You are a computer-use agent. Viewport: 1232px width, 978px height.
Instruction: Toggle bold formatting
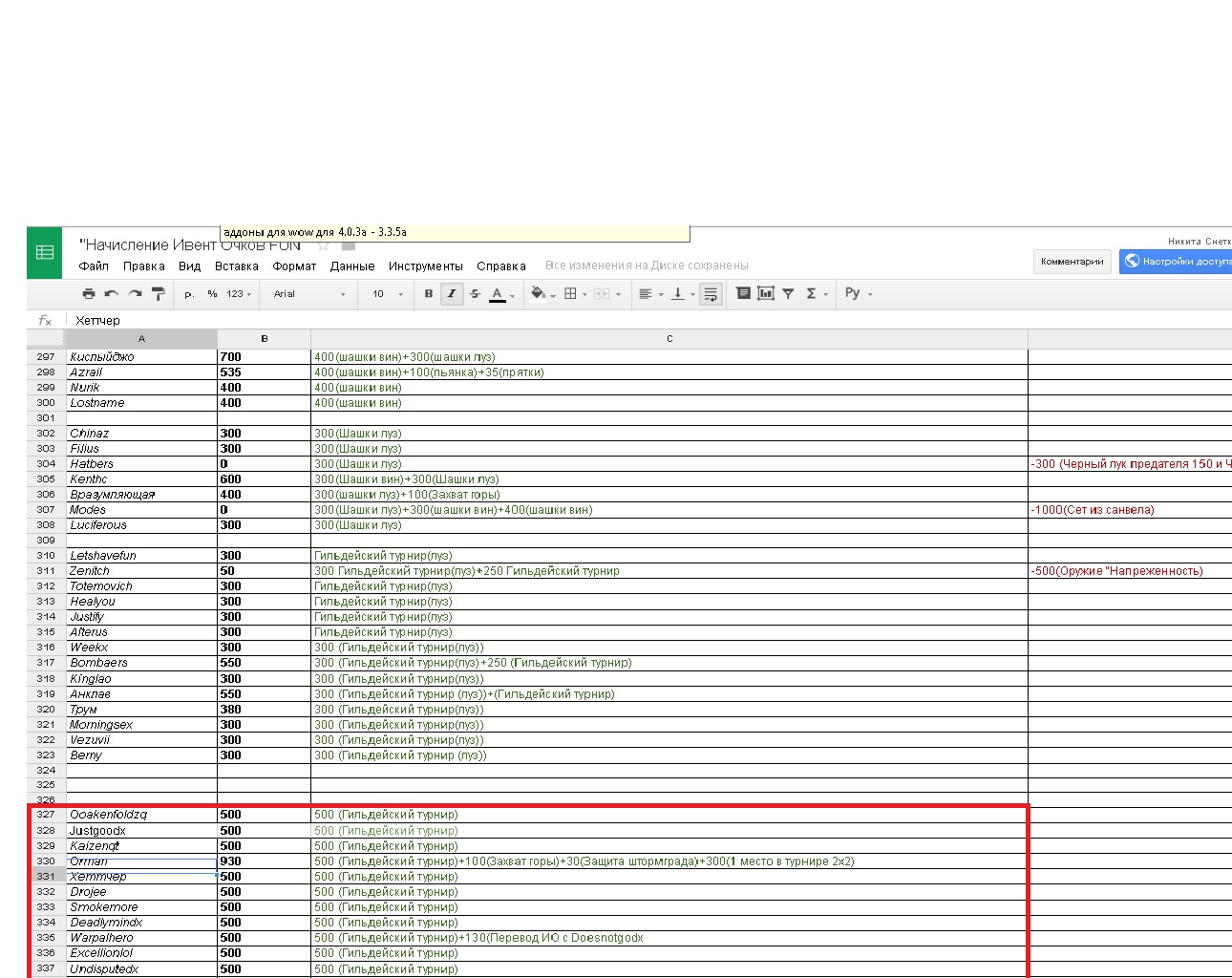coord(429,294)
